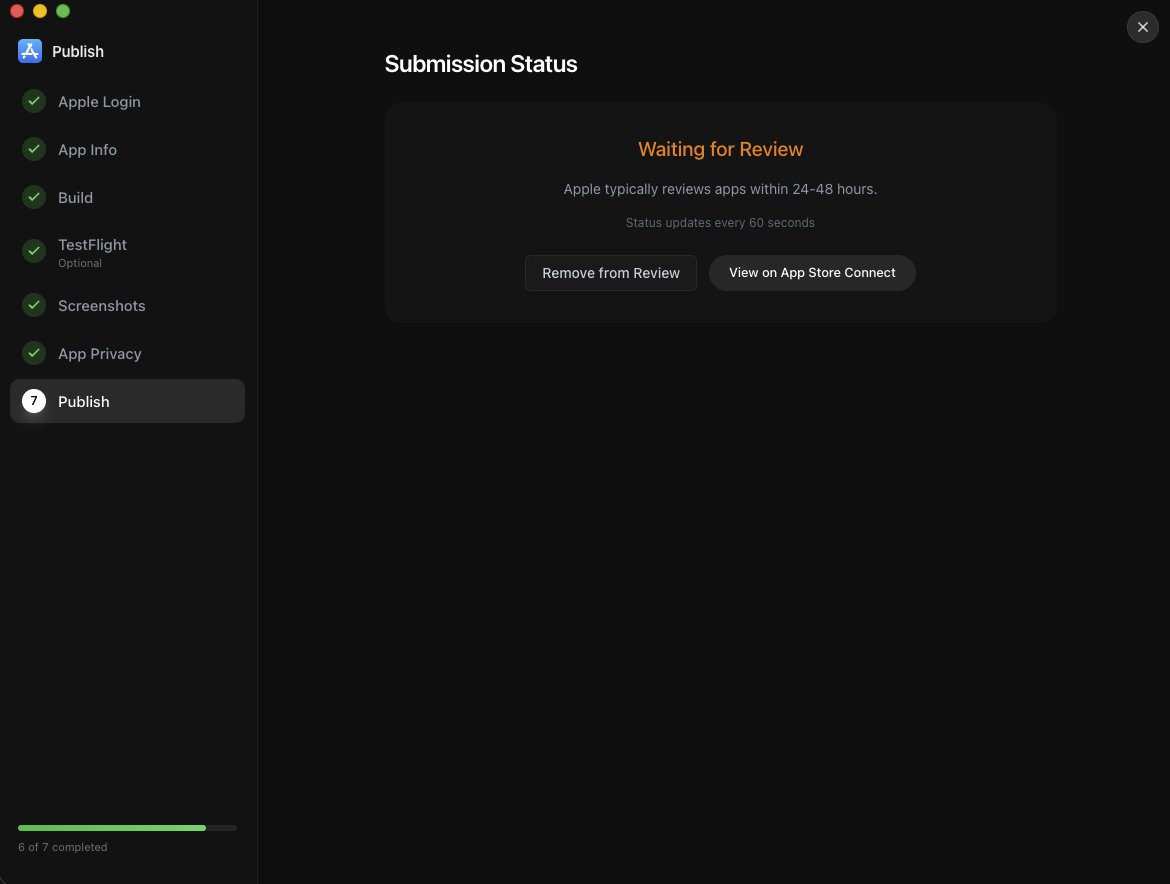The height and width of the screenshot is (884, 1170).
Task: Click the 'Submission Status' heading
Action: (x=481, y=64)
